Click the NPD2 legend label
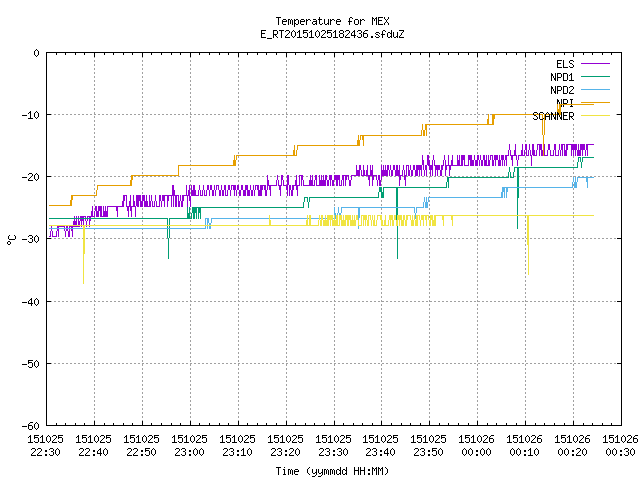Image resolution: width=640 pixels, height=480 pixels. click(x=562, y=90)
